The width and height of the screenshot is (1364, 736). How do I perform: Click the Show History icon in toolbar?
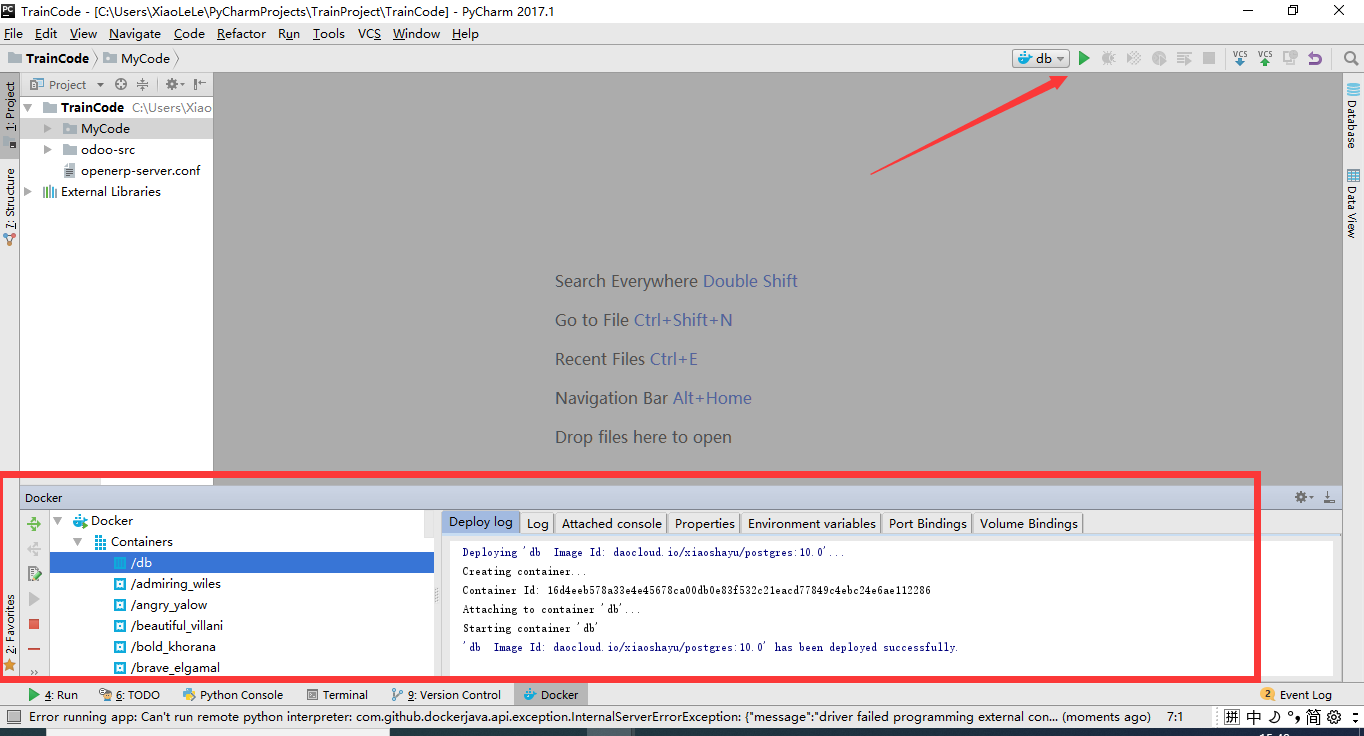[1290, 58]
